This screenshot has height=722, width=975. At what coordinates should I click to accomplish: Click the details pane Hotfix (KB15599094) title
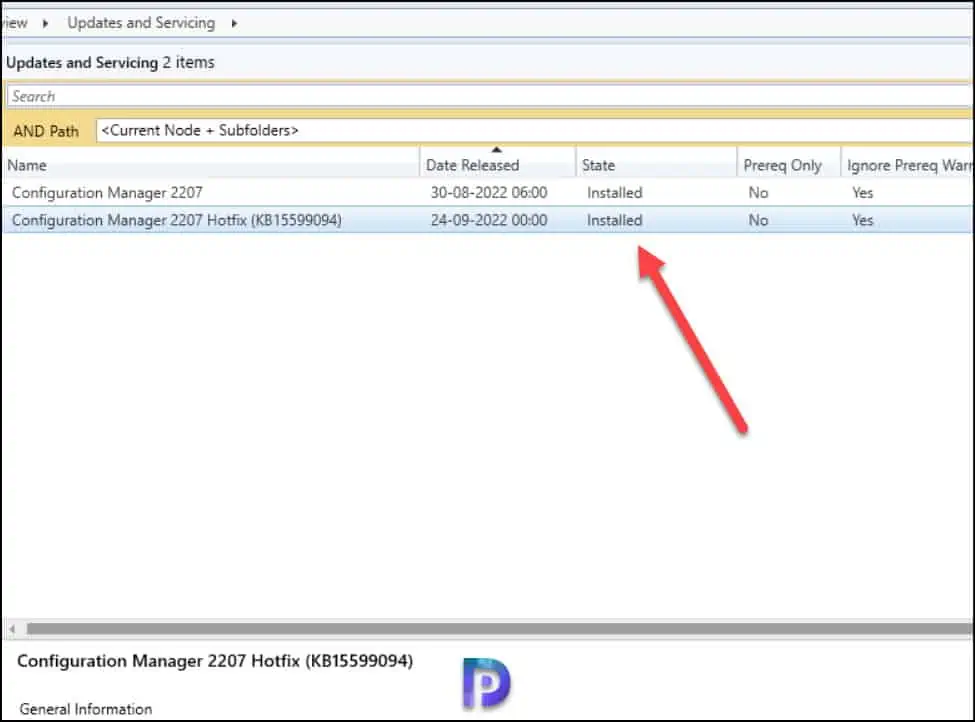[x=215, y=661]
